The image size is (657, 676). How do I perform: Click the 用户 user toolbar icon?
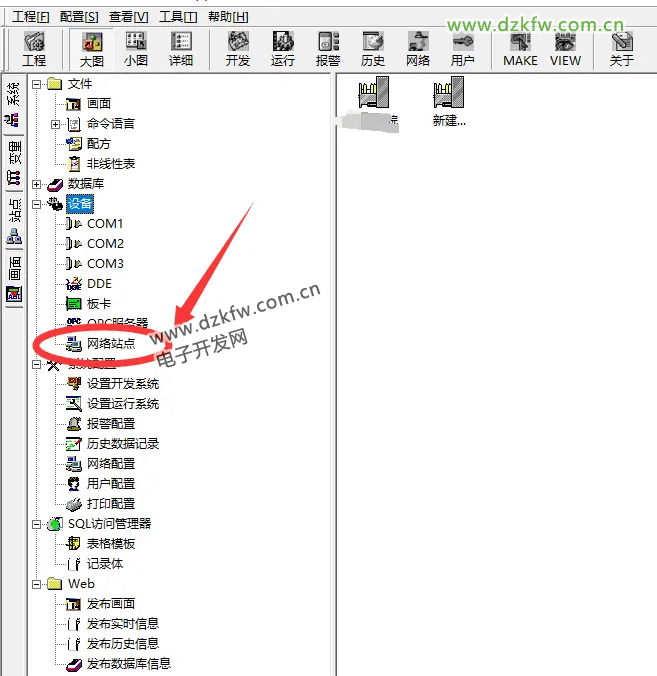(x=463, y=48)
